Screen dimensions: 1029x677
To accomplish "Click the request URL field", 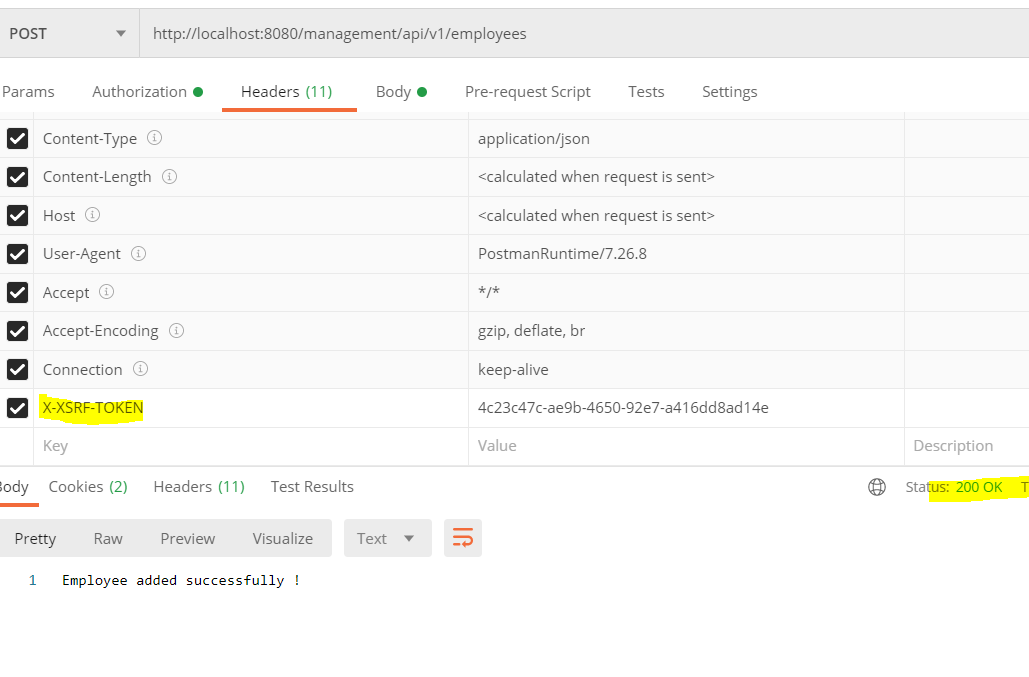I will pos(580,34).
